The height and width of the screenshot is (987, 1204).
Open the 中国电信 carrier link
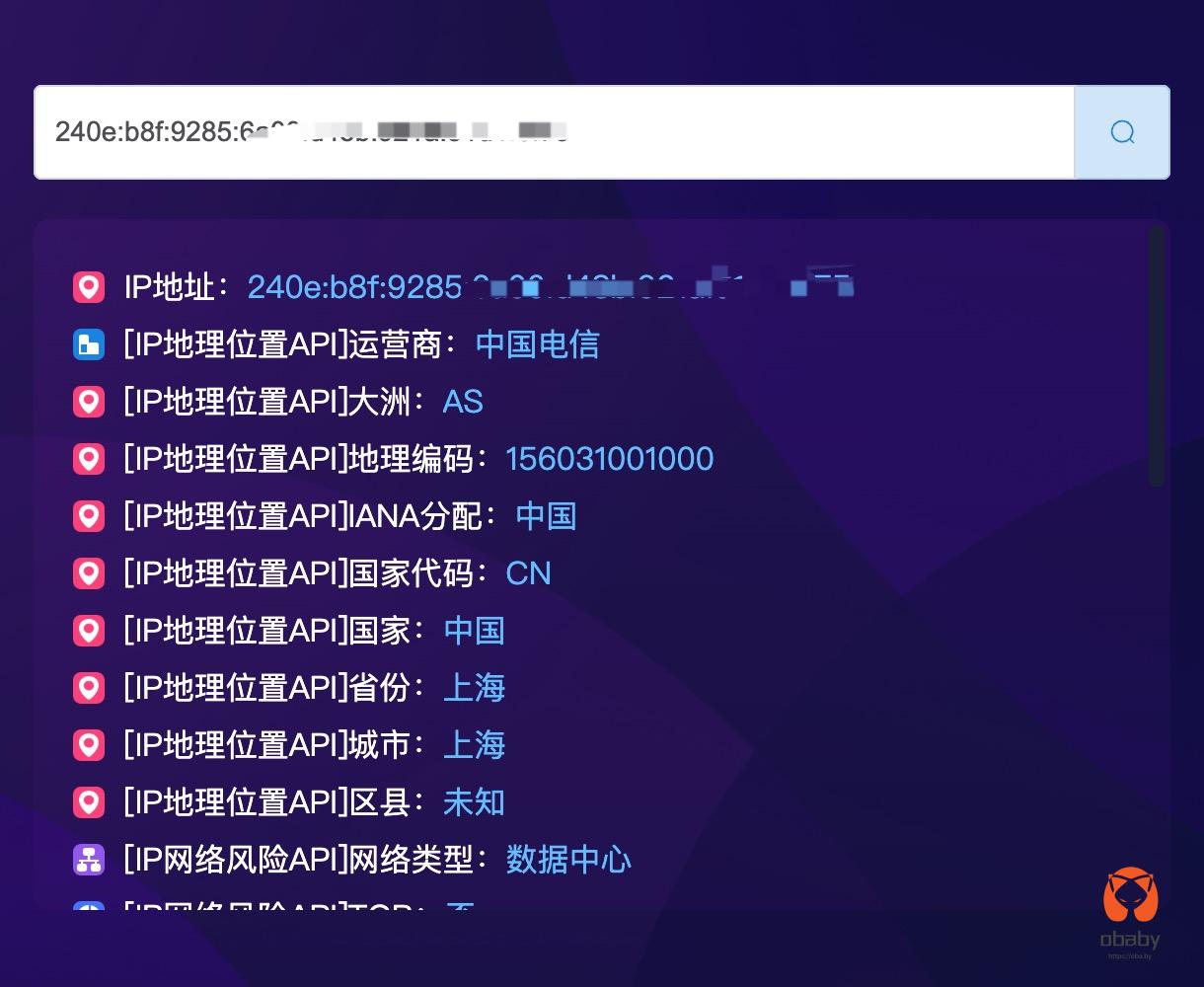536,344
